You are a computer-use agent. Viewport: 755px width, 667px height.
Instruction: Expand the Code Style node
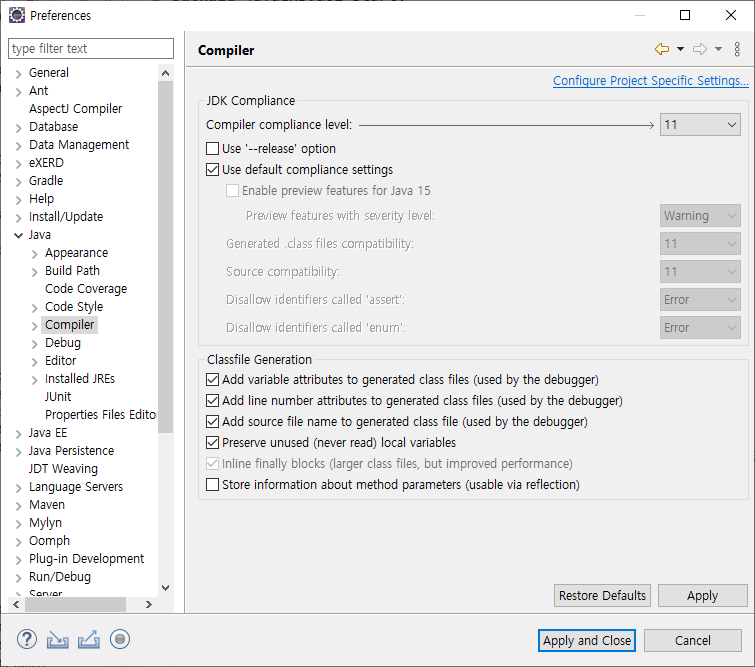(35, 308)
